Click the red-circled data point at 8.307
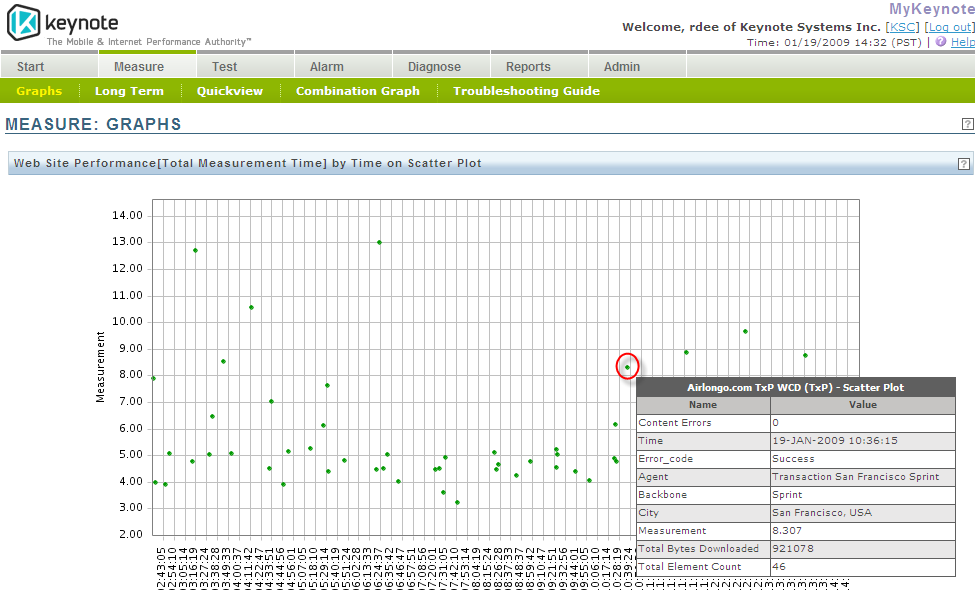The height and width of the screenshot is (590, 975). pos(627,367)
